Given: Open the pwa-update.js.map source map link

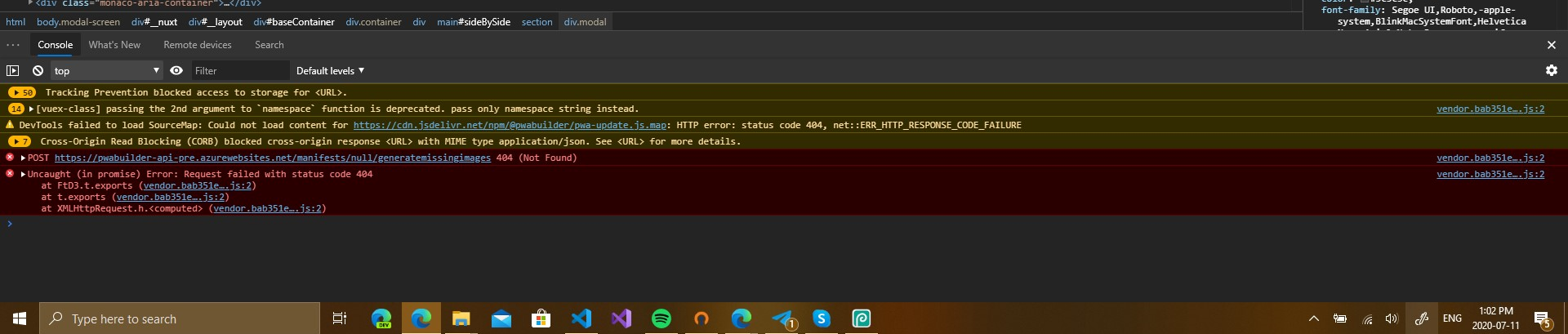Looking at the screenshot, I should click(x=510, y=125).
